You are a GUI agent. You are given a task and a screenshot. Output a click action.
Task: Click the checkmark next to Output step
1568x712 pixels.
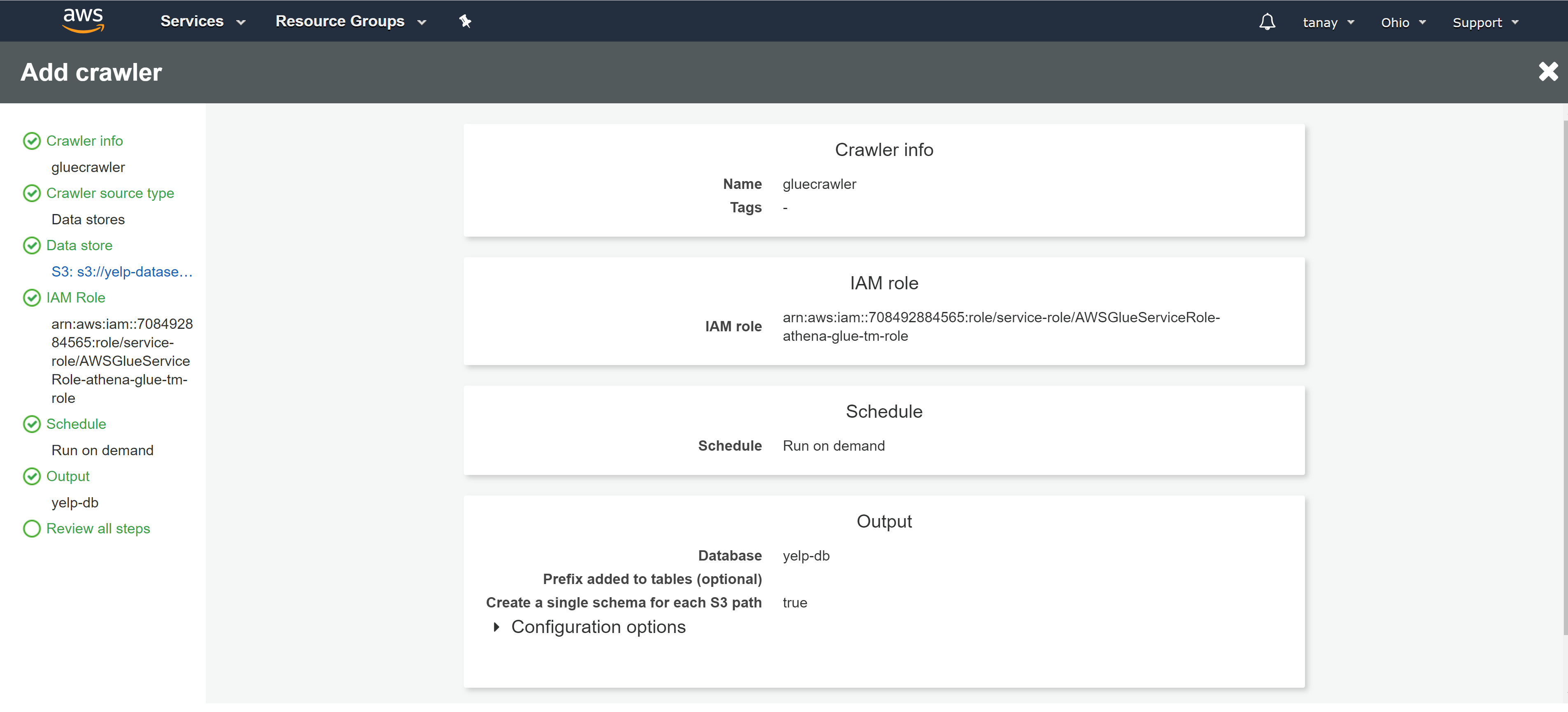[32, 476]
